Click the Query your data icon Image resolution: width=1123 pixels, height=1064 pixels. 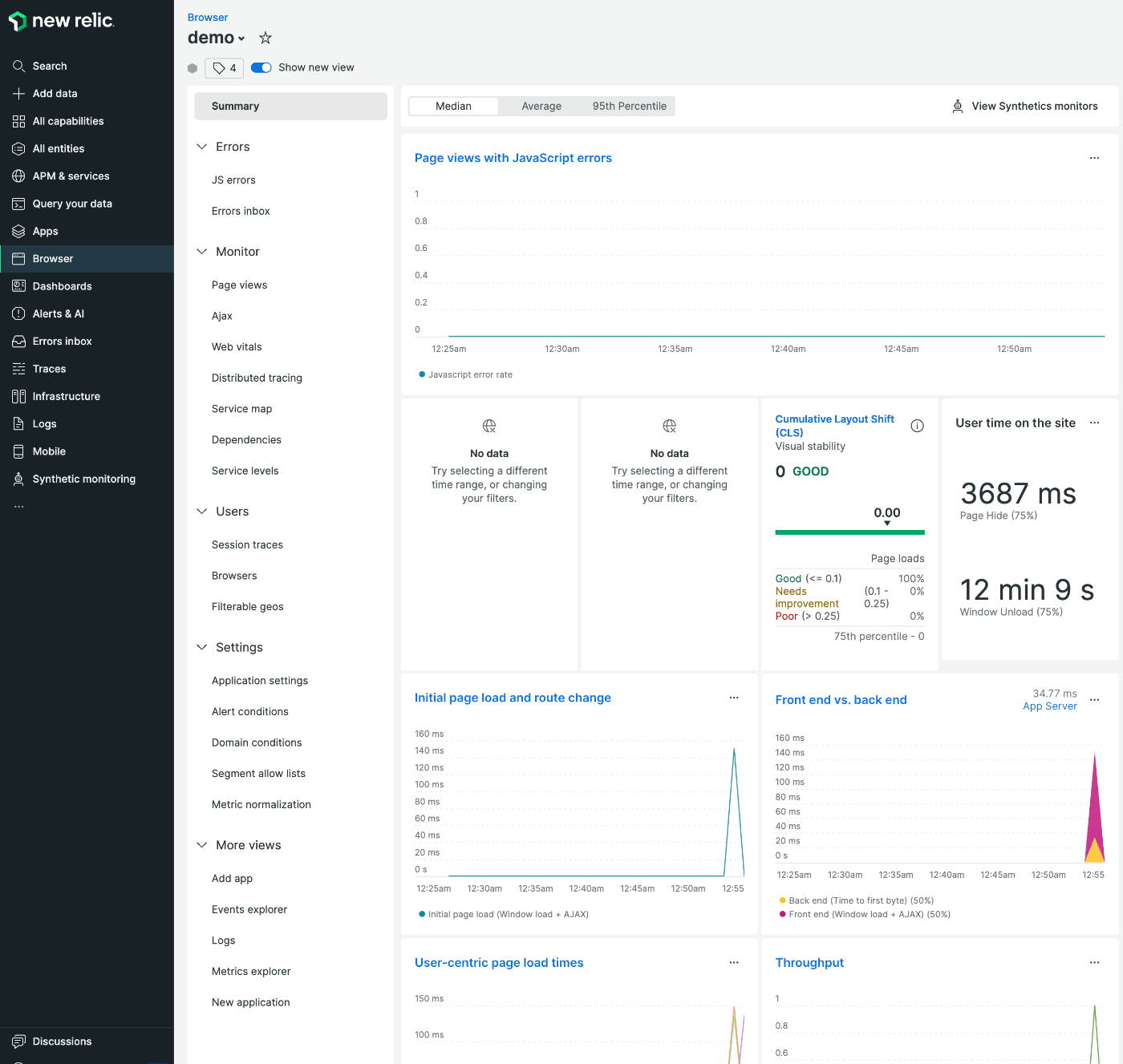(x=18, y=204)
